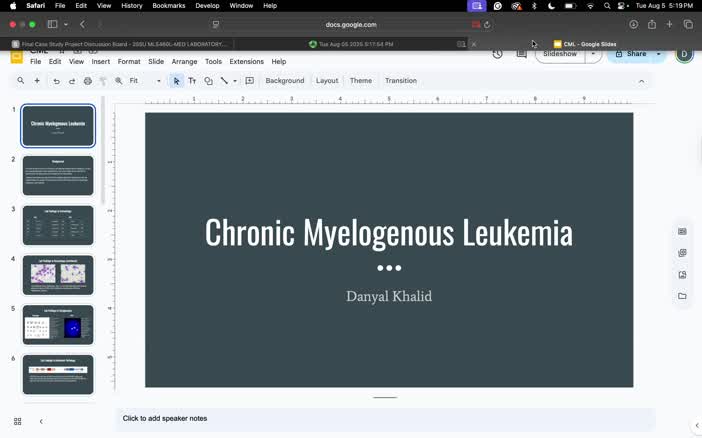
Task: Click the Safari sidebar toggle
Action: [52, 24]
